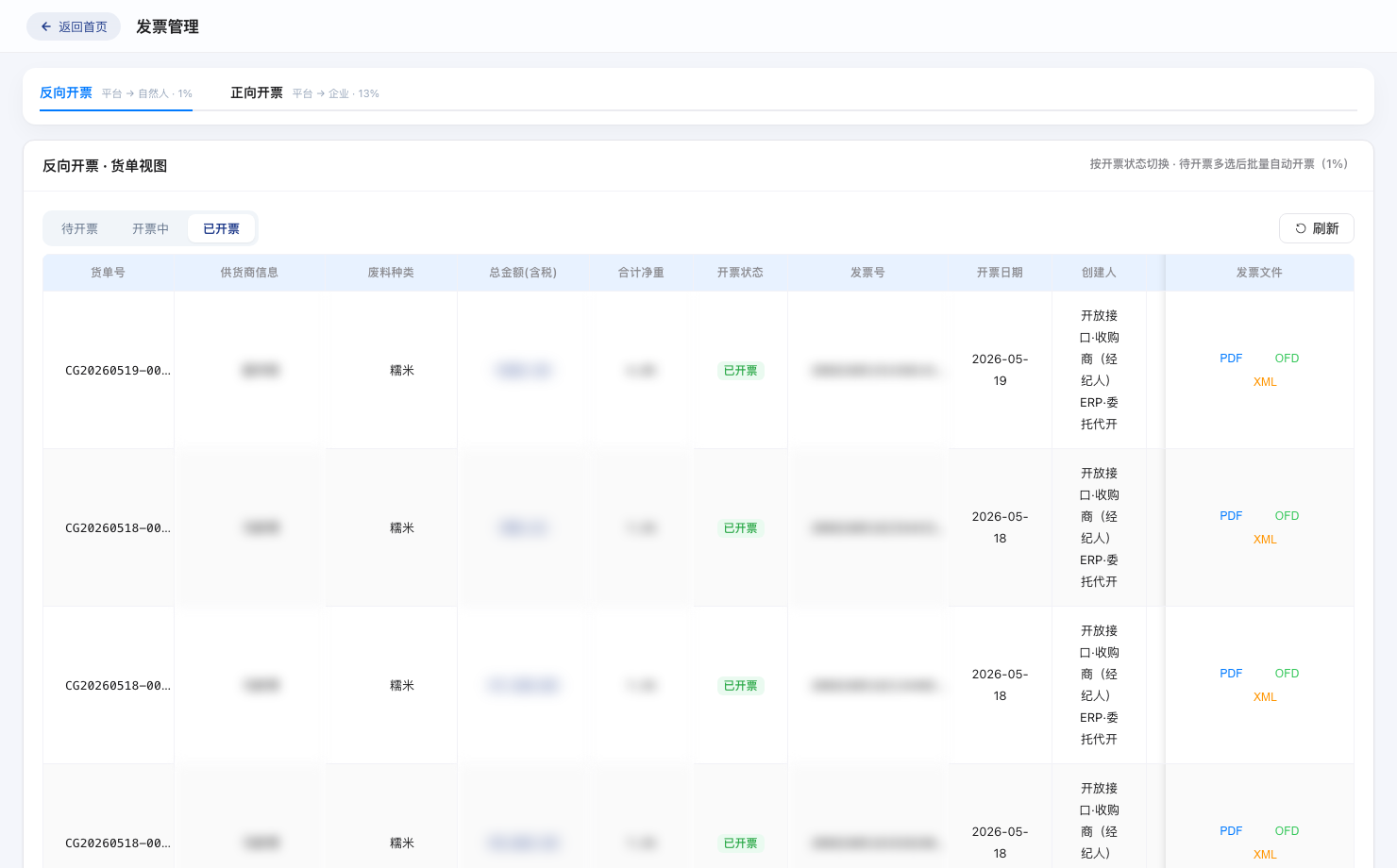Click the 合计净重 column header
Screen dimensions: 1397x868
tap(641, 273)
